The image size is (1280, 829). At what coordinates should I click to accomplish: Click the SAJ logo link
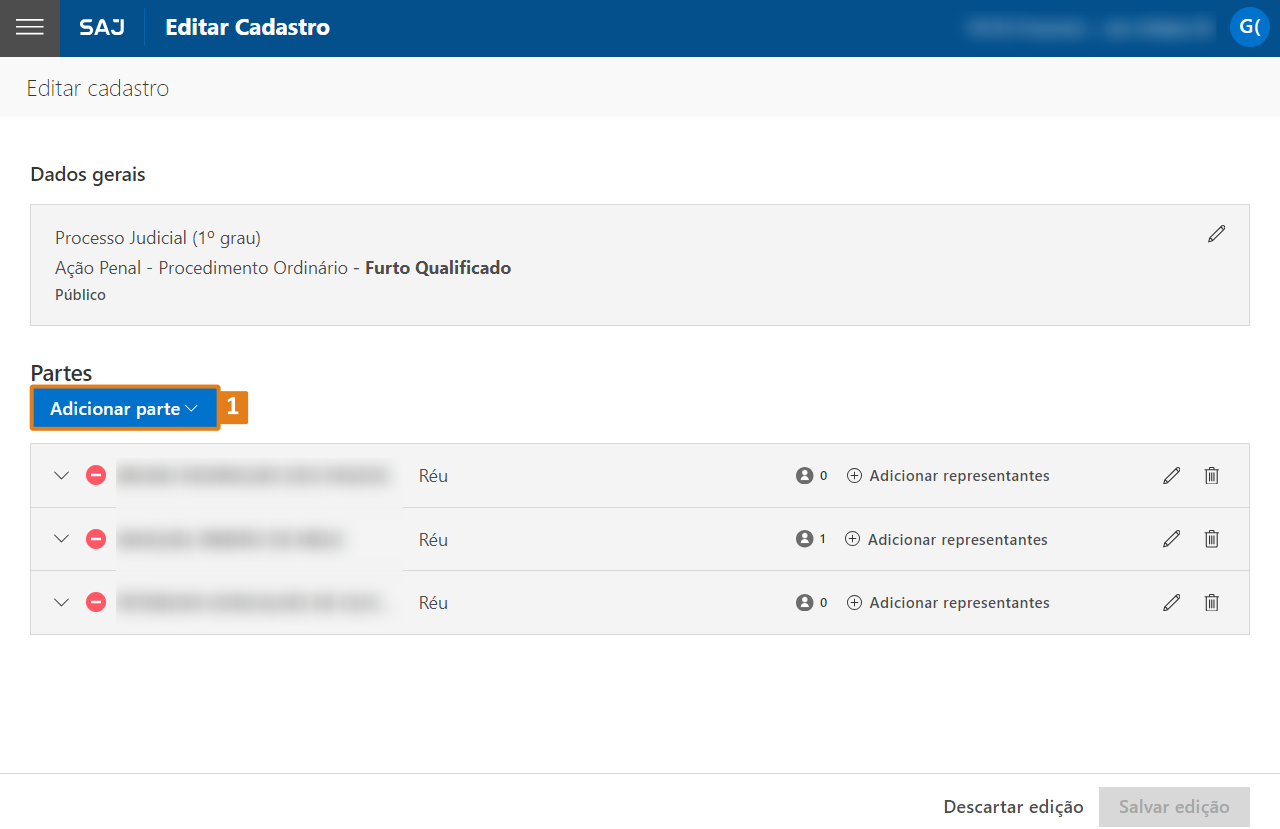click(x=102, y=28)
